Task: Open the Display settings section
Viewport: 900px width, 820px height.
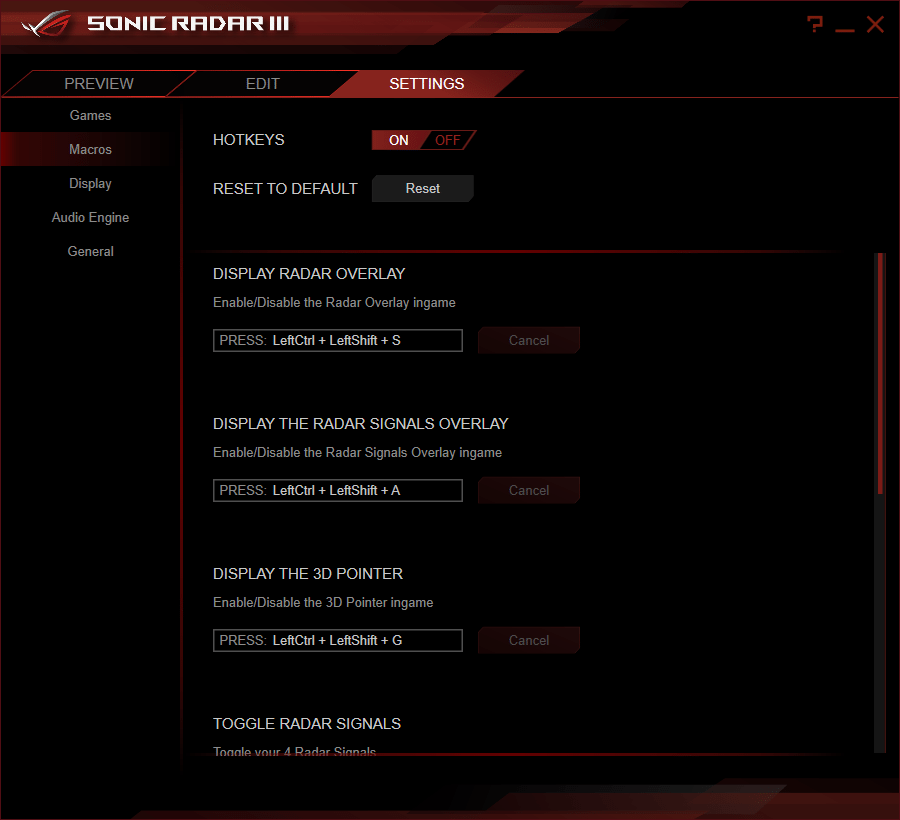Action: tap(90, 184)
